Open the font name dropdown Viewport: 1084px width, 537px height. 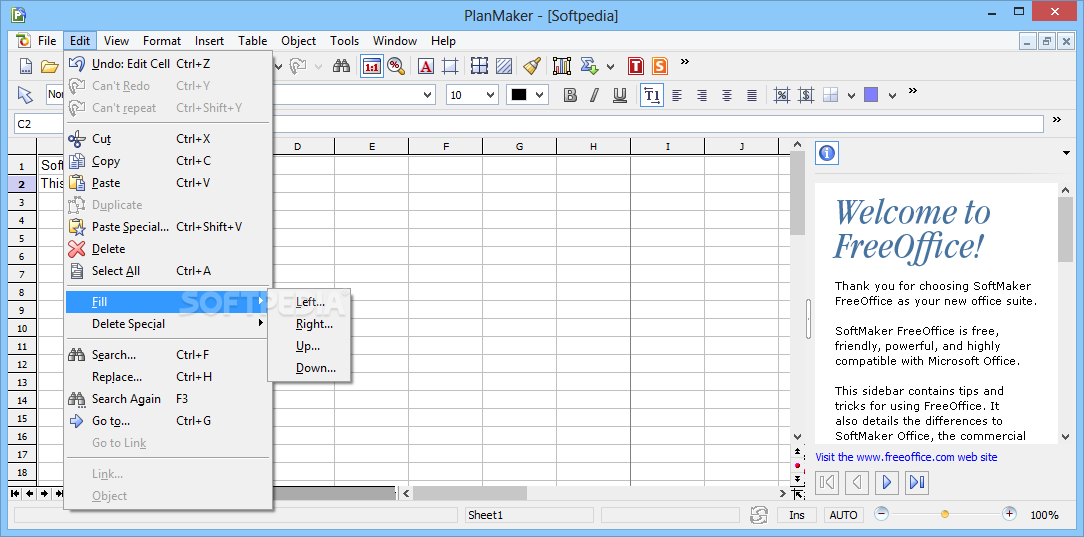[x=428, y=95]
